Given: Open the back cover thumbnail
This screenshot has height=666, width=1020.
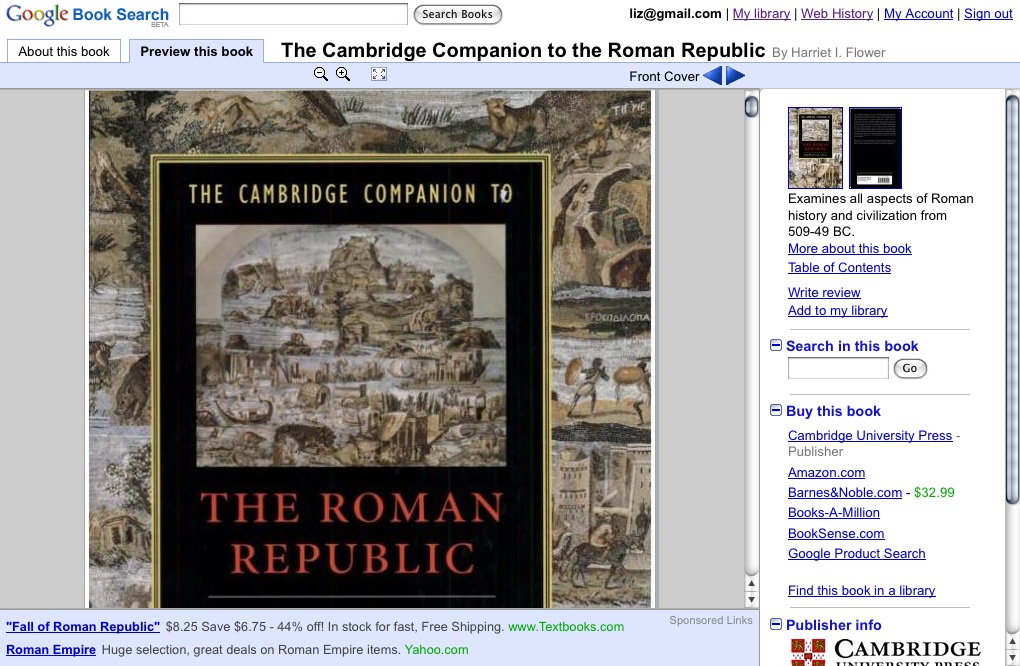Looking at the screenshot, I should (x=875, y=148).
